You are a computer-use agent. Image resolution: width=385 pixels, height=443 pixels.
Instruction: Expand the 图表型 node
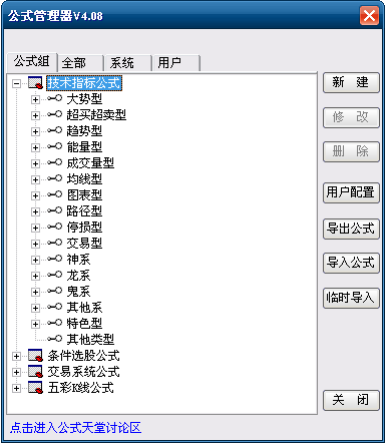coord(35,195)
